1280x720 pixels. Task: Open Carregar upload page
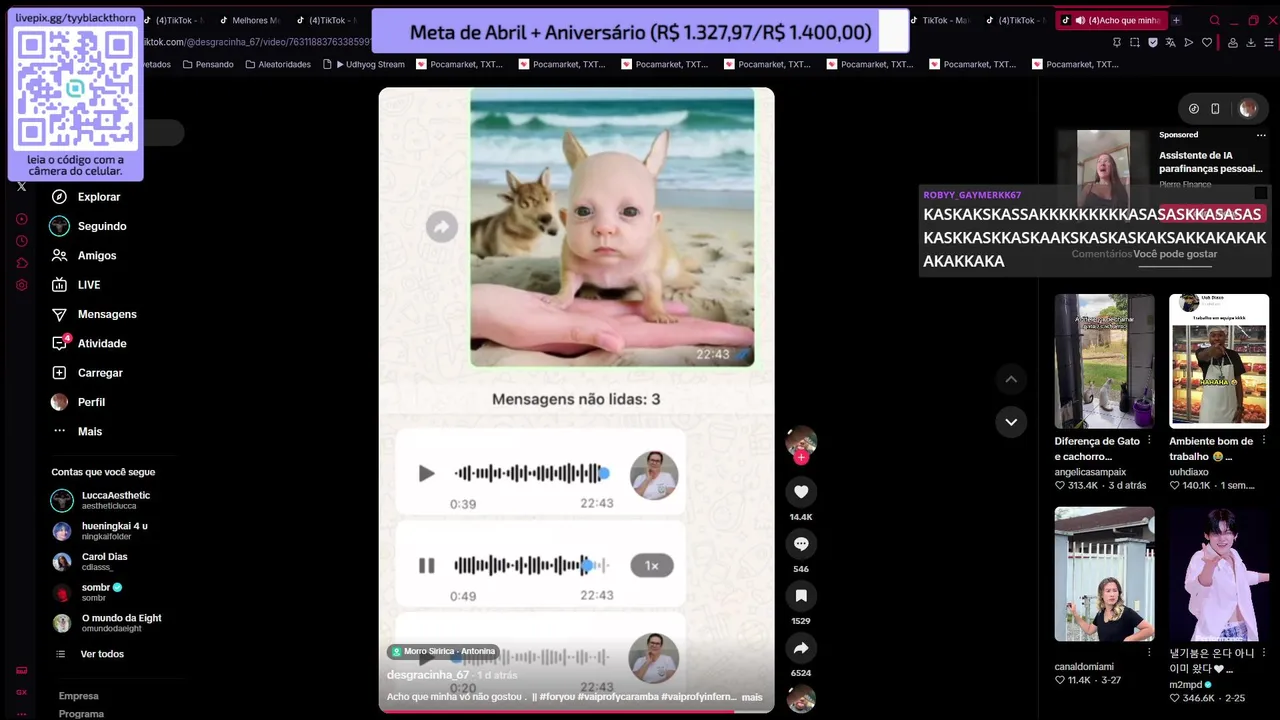coord(87,373)
